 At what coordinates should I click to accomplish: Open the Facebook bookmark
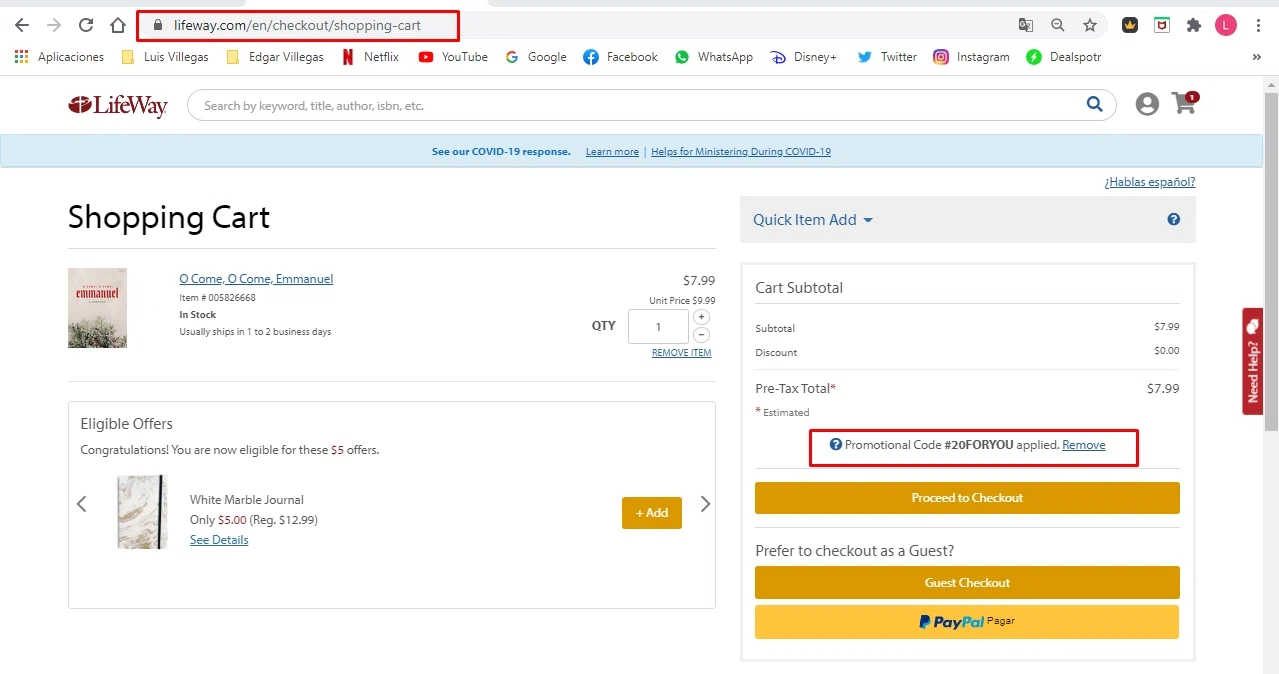coord(620,57)
